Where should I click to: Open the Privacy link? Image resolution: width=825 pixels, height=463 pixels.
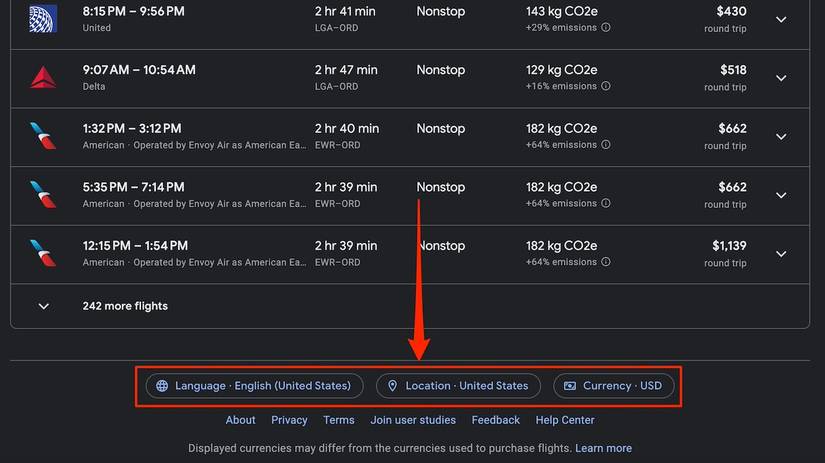[x=289, y=420]
